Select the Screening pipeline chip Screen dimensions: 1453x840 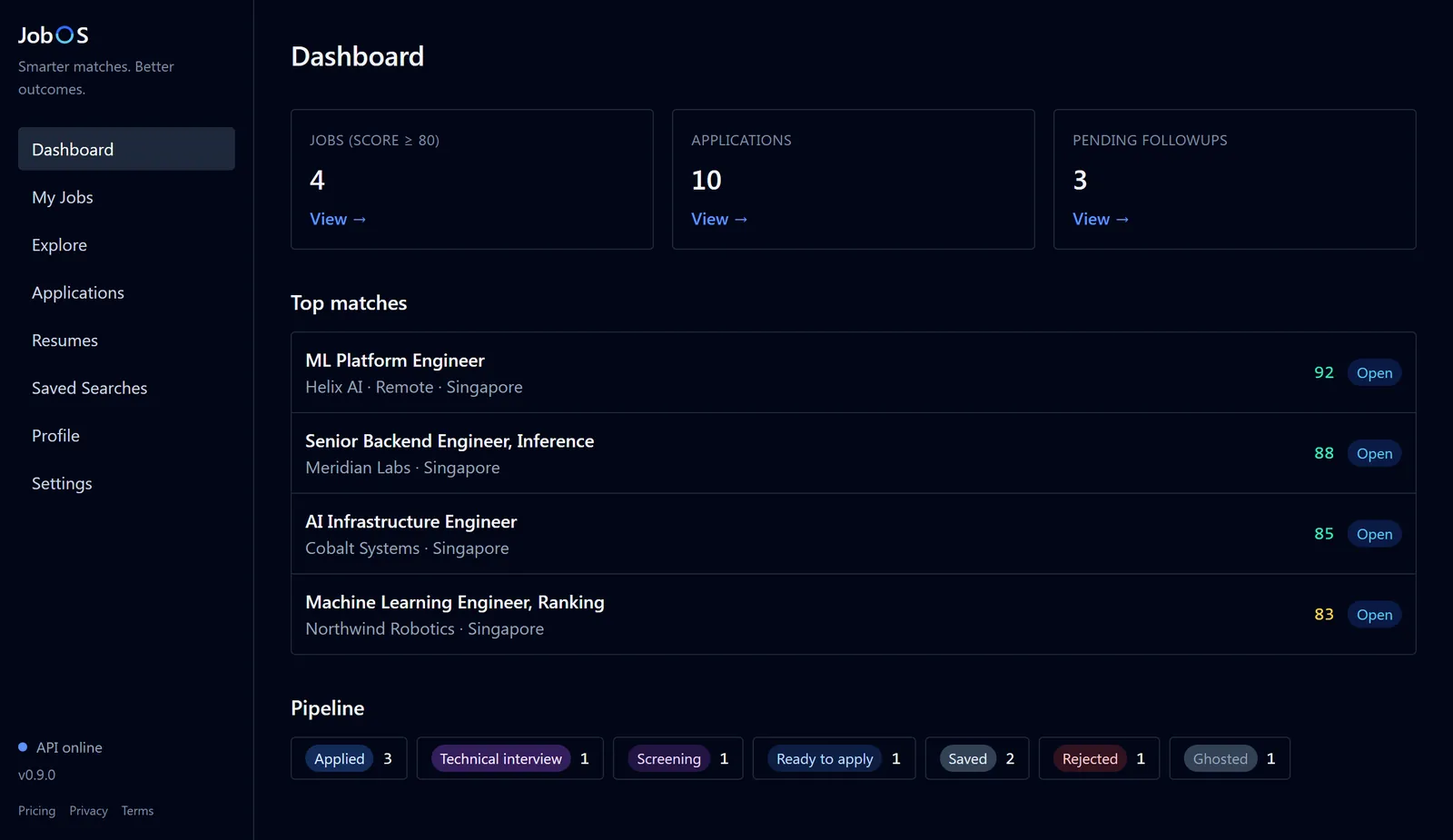(x=678, y=758)
